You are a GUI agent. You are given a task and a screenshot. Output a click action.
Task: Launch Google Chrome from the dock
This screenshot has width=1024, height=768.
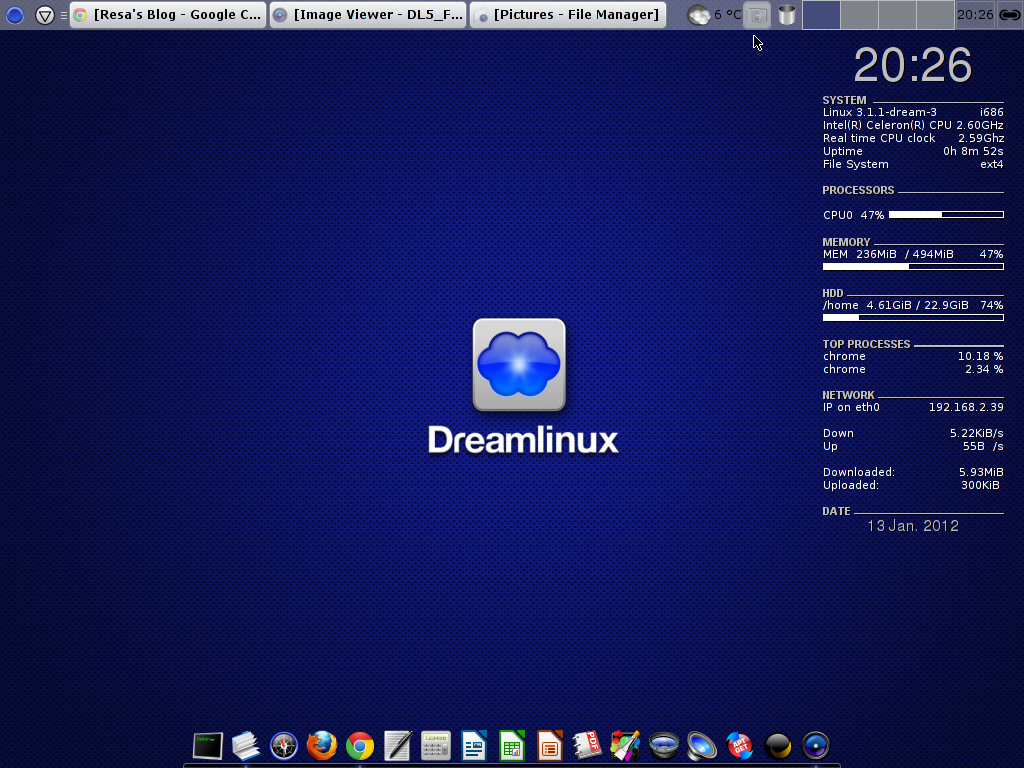[x=360, y=746]
